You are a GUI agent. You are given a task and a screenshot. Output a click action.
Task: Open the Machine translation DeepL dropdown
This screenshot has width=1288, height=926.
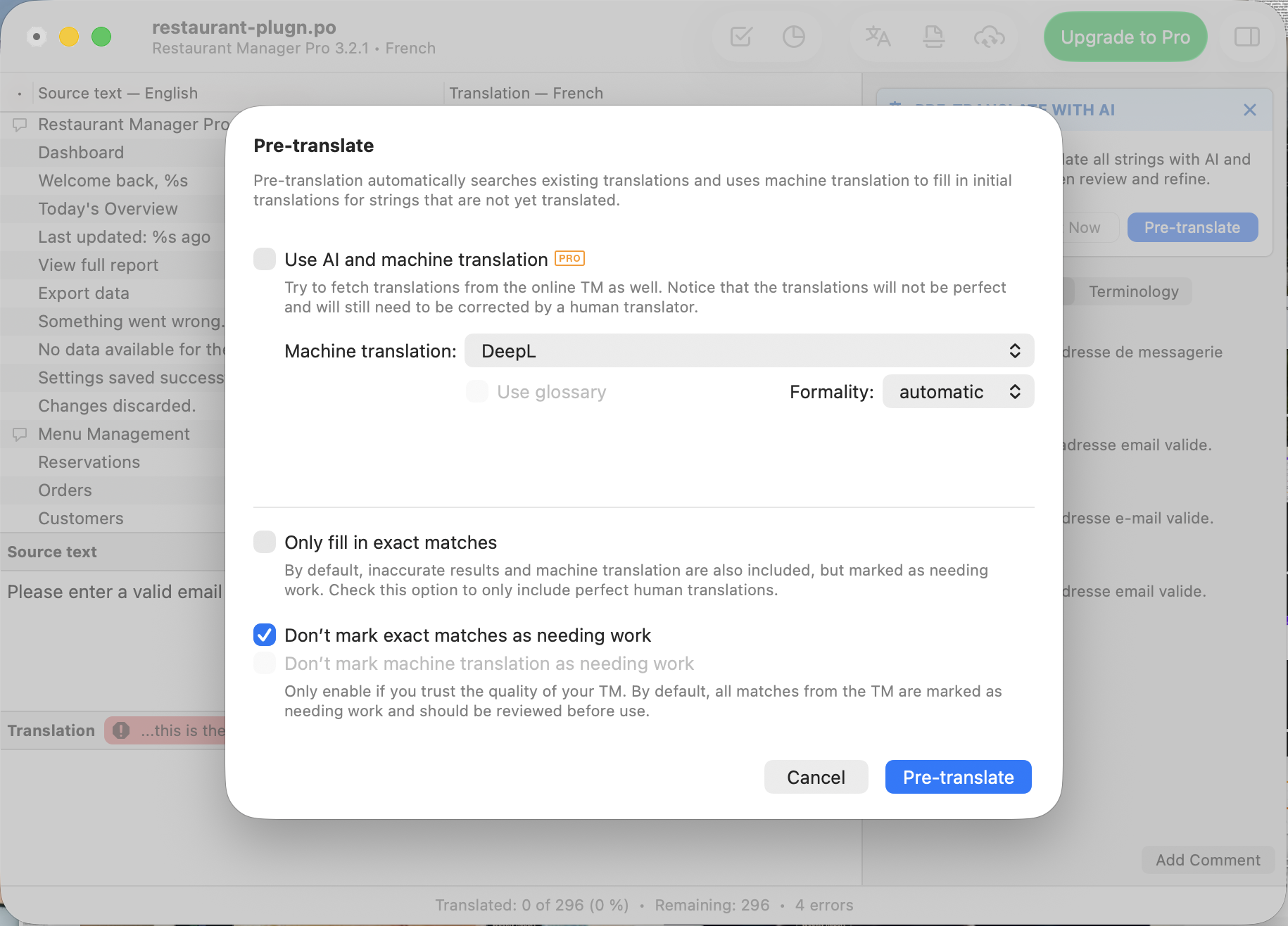point(749,350)
